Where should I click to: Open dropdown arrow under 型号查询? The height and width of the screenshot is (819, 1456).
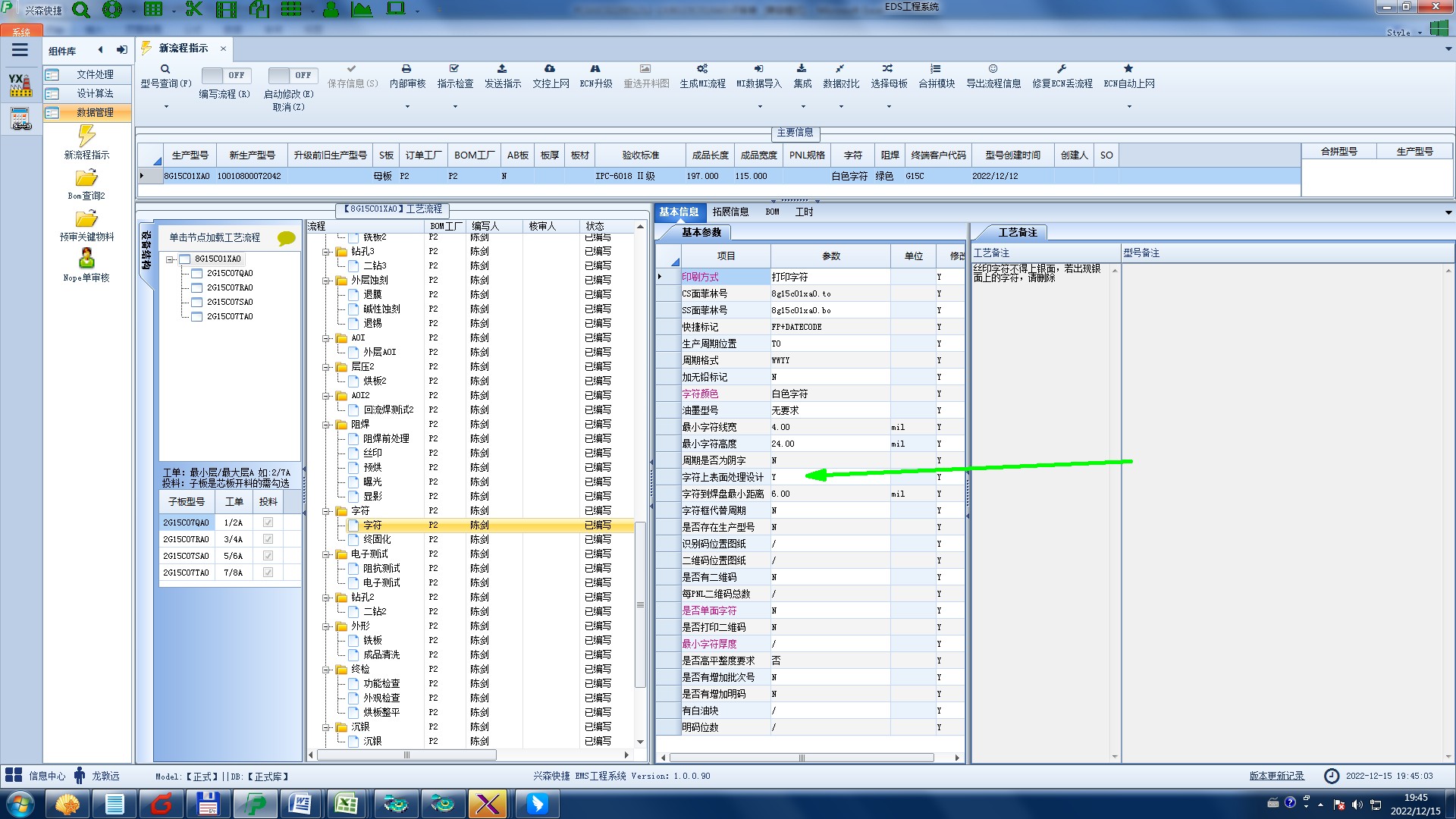coord(166,107)
